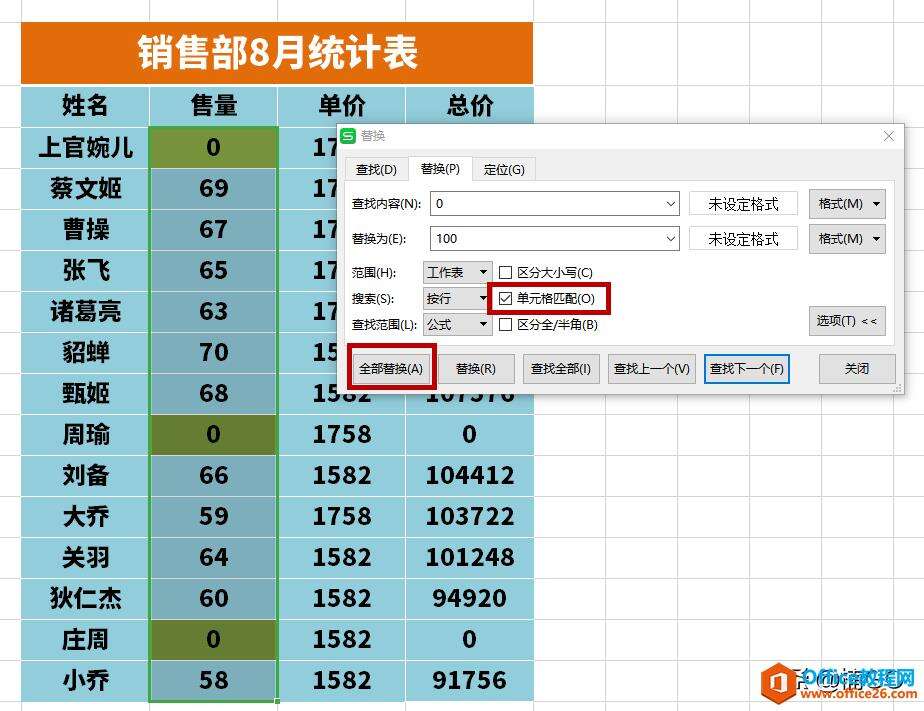Select the total cell 91756
This screenshot has width=924, height=711.
pyautogui.click(x=470, y=680)
